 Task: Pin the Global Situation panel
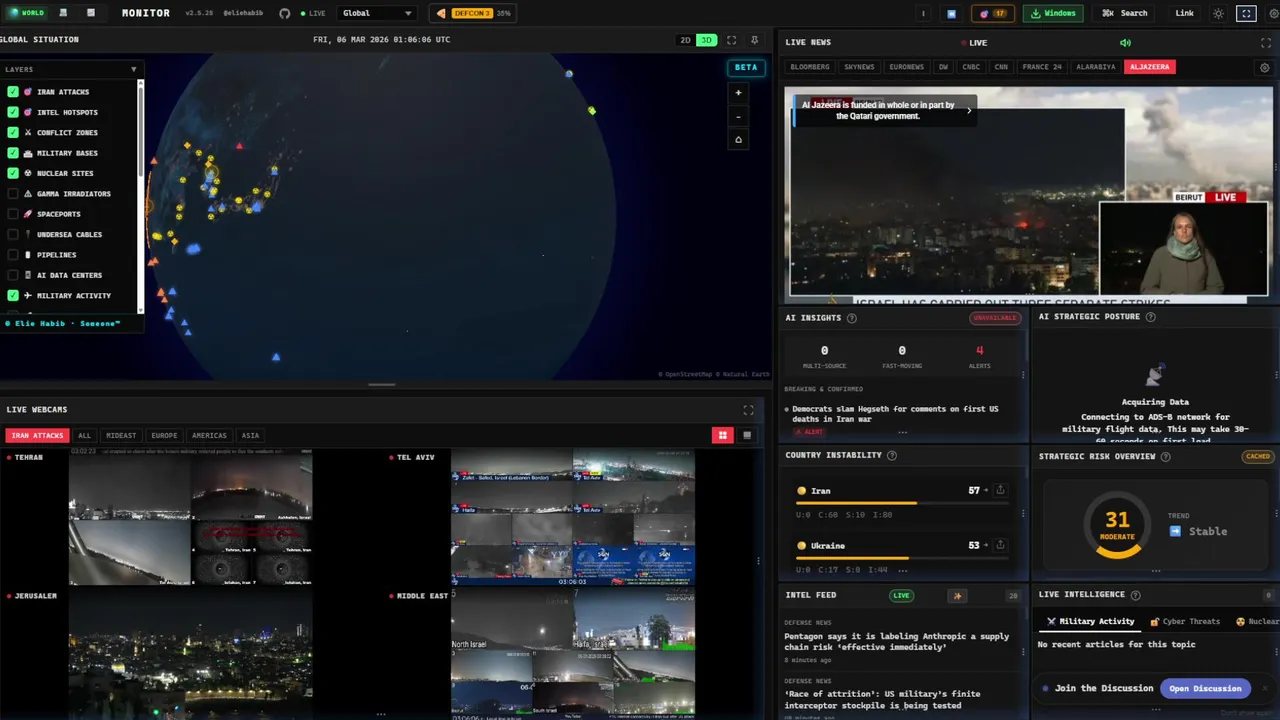point(754,40)
